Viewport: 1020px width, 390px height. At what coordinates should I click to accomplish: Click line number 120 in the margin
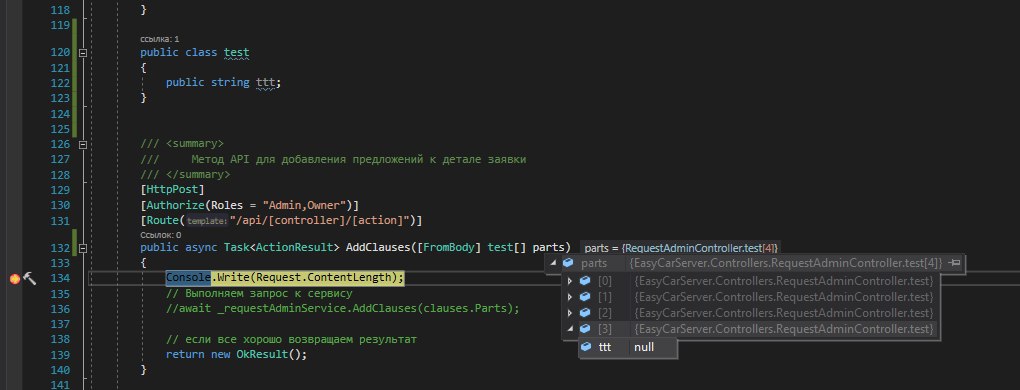point(60,53)
